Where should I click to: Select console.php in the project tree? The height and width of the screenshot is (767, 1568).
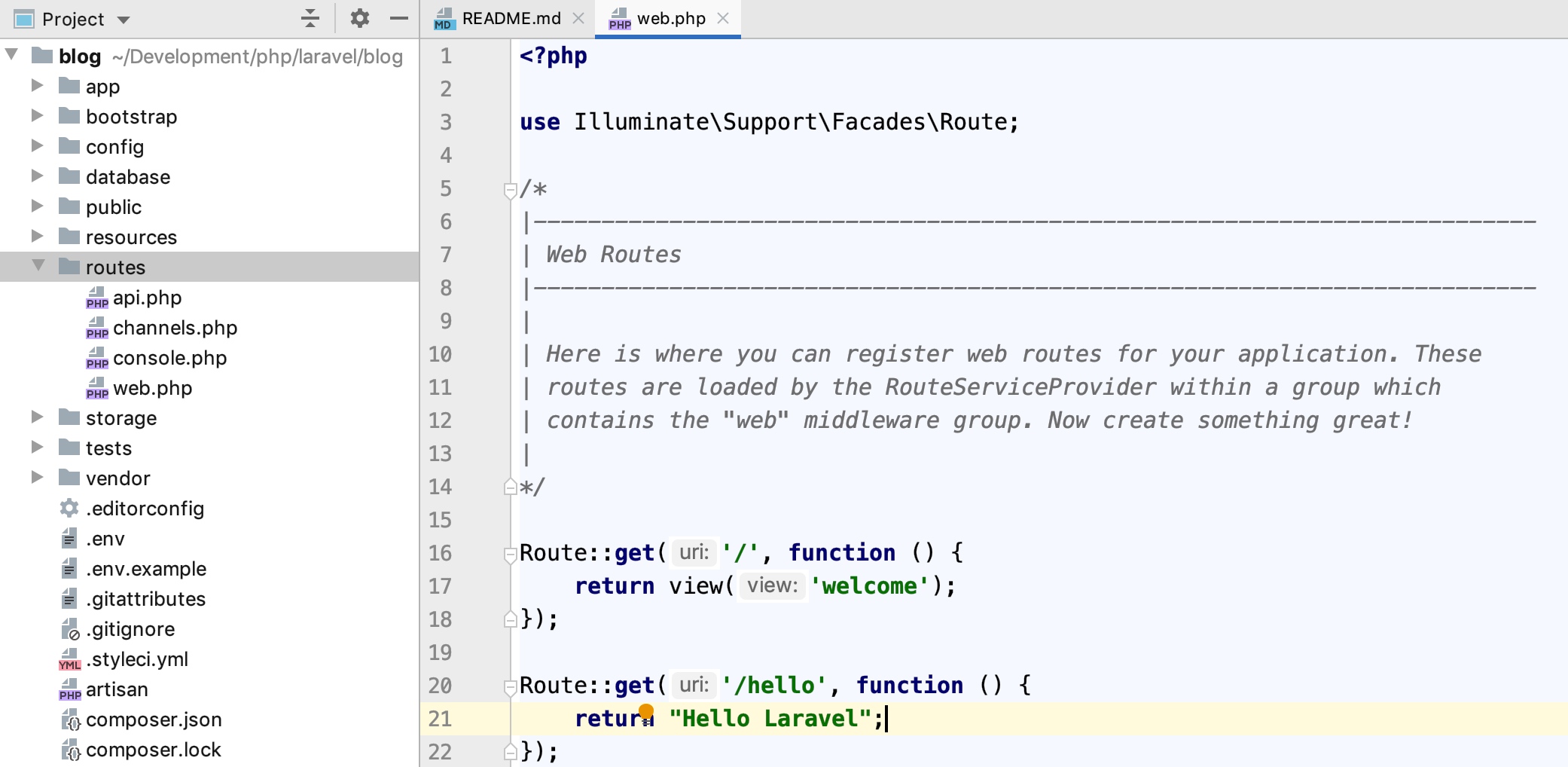[x=169, y=358]
